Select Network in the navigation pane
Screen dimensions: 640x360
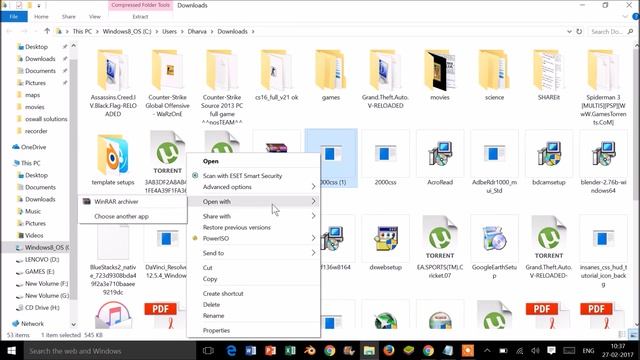(x=32, y=323)
